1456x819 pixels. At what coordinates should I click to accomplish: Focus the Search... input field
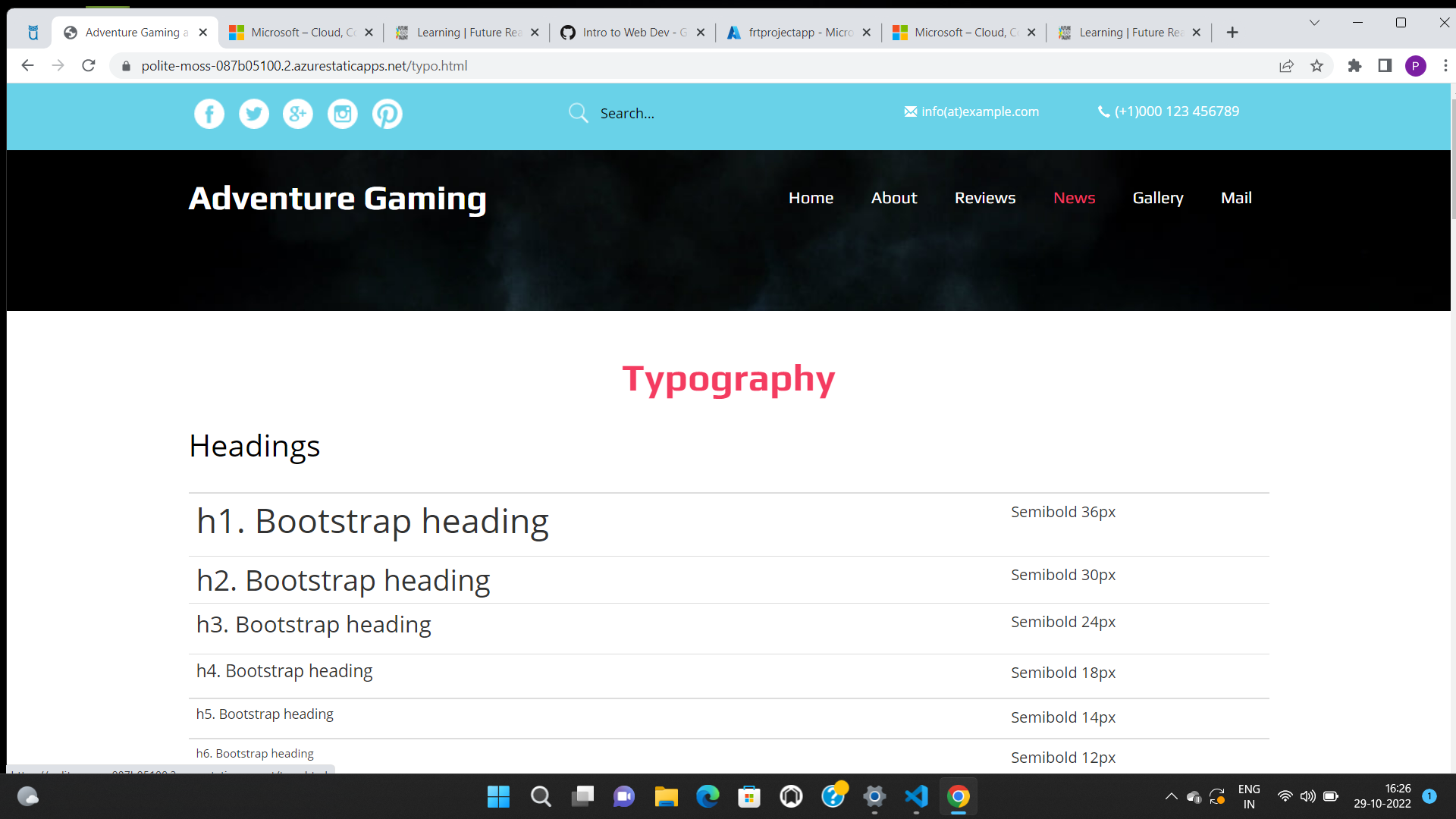(682, 113)
